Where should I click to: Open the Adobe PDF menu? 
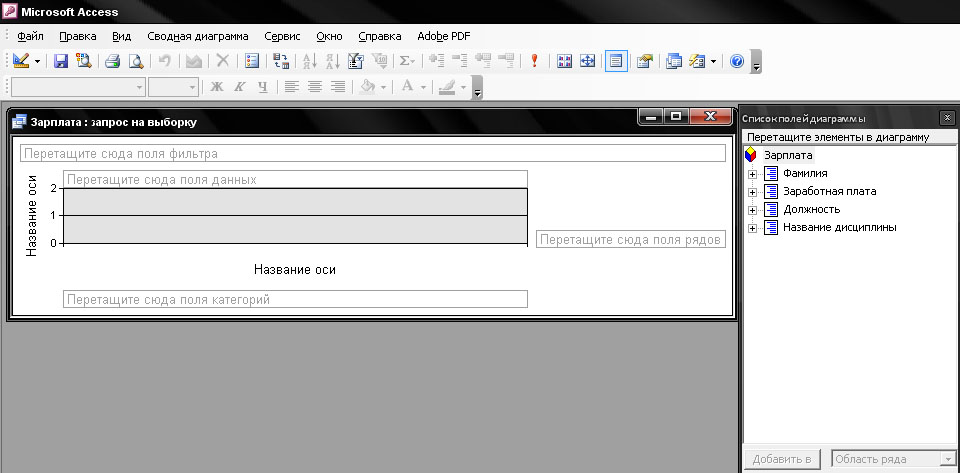444,36
